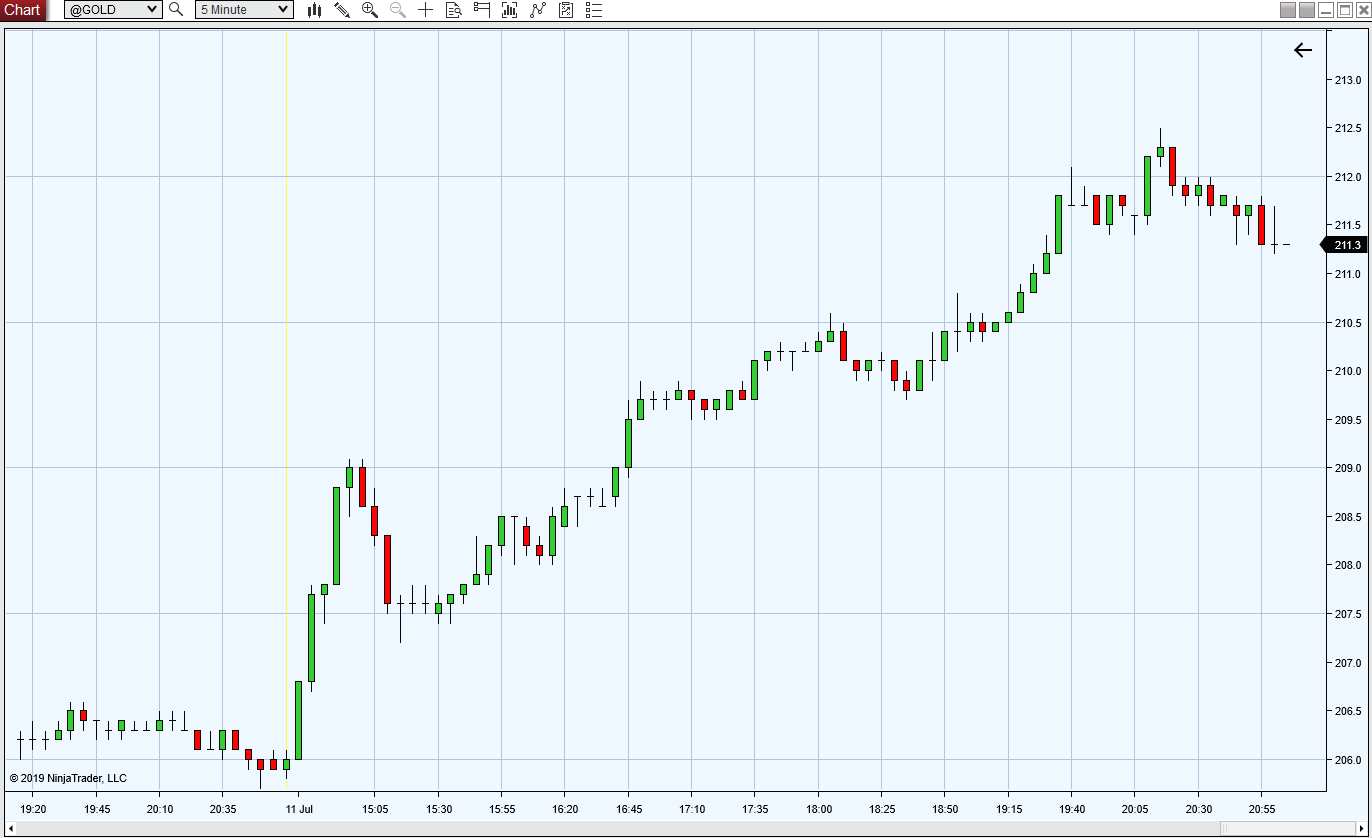Screen dimensions: 1372x838
Task: Open the chart properties list icon
Action: [594, 10]
